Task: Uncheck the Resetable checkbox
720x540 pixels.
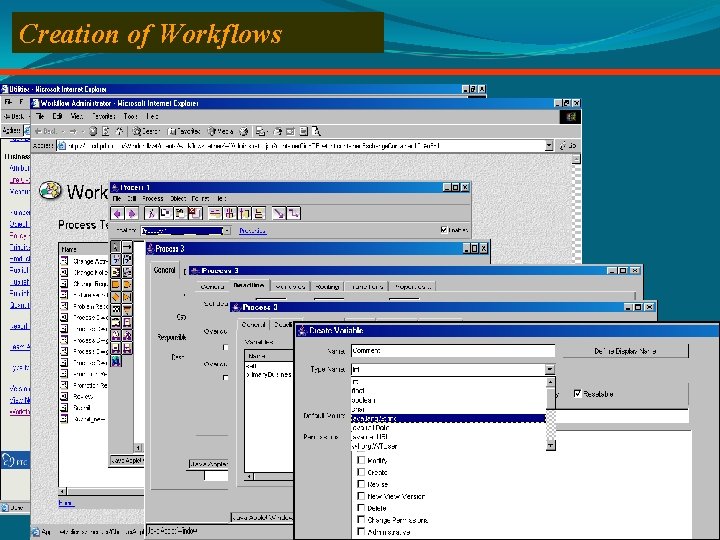Action: [578, 394]
